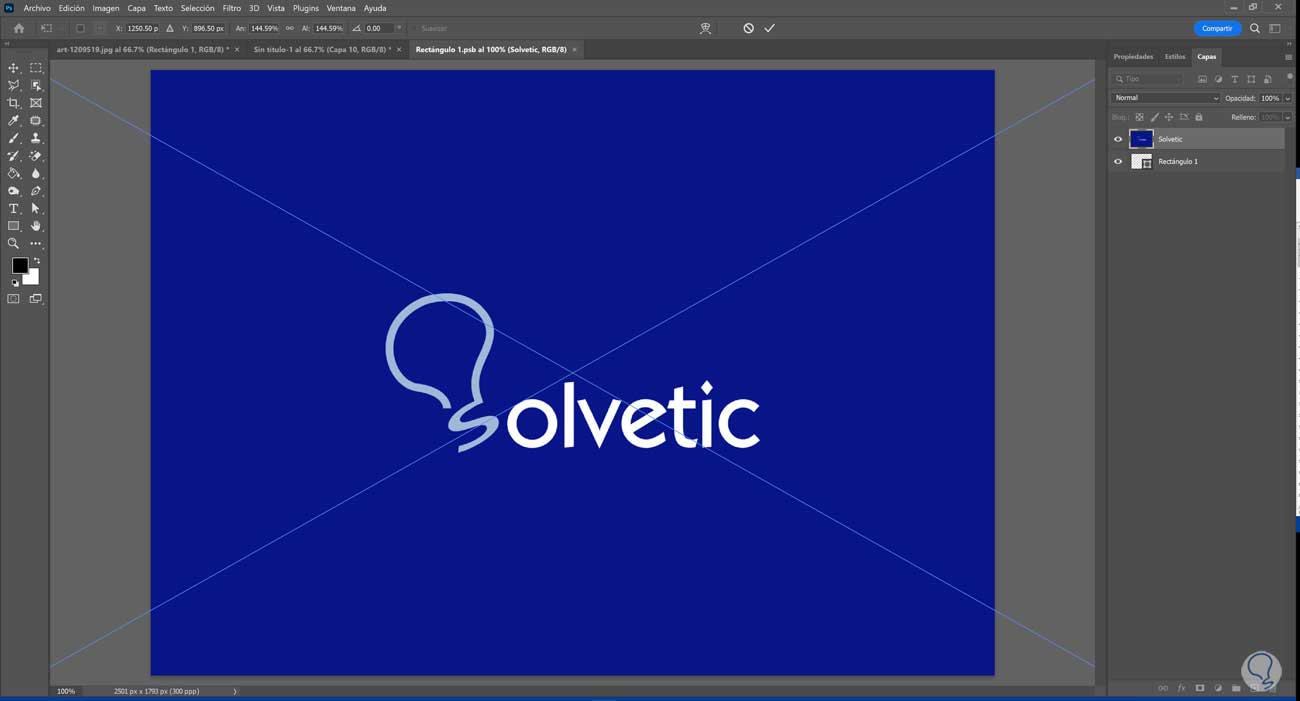1300x701 pixels.
Task: Reset default foreground and background colors
Action: (15, 283)
